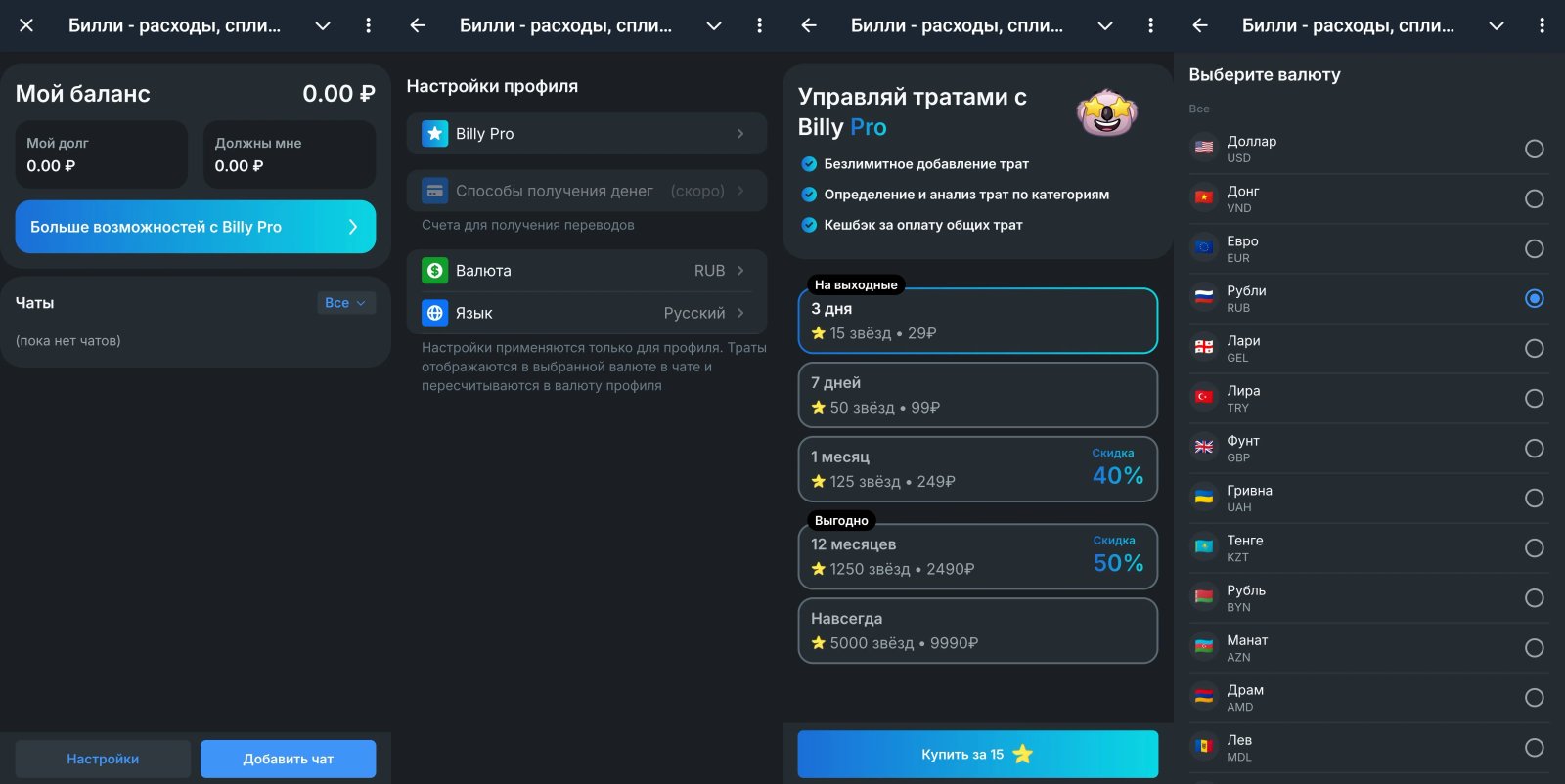Click the starry-eyed monkey mascot image
Image resolution: width=1565 pixels, height=784 pixels.
(1107, 113)
